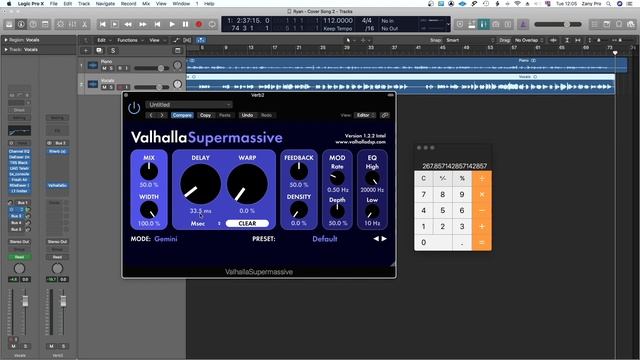Record-enable the Vocals track

[x=120, y=87]
